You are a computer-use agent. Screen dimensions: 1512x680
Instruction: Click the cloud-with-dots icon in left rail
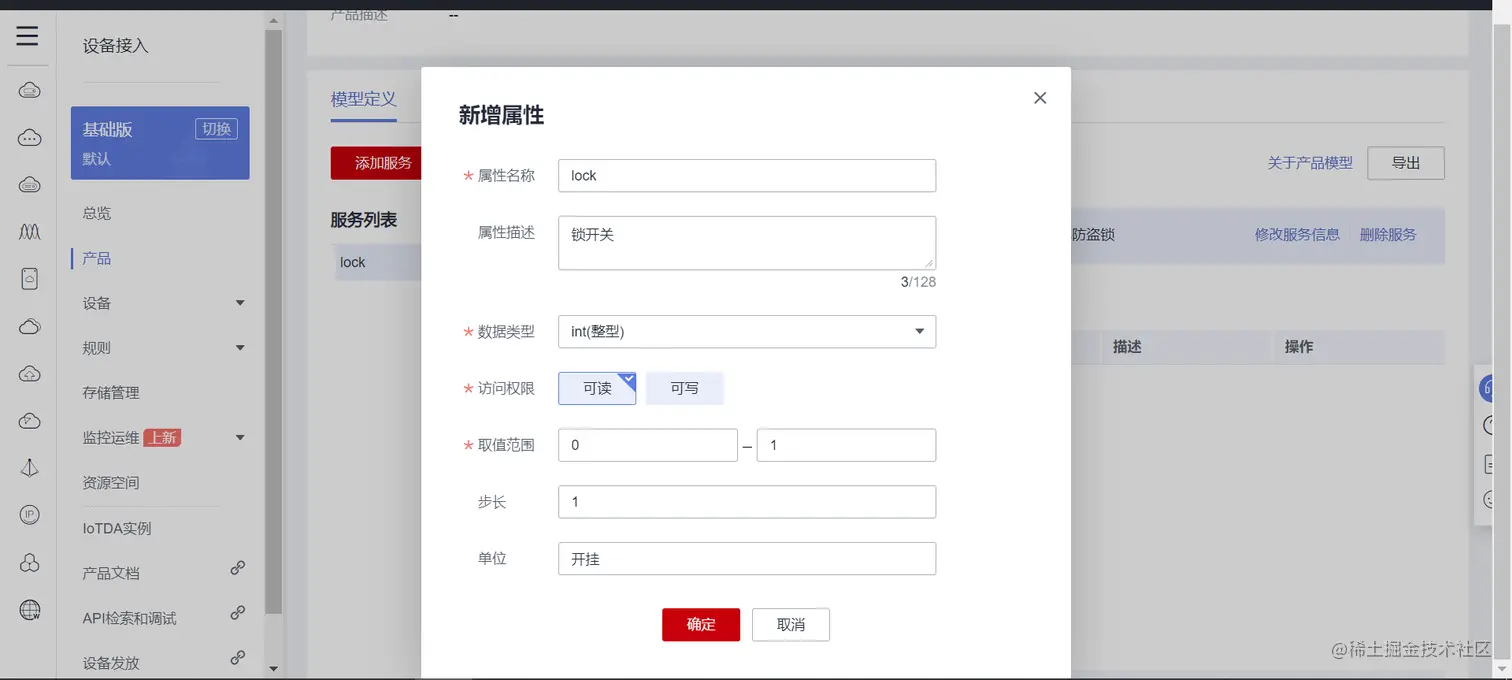tap(30, 138)
